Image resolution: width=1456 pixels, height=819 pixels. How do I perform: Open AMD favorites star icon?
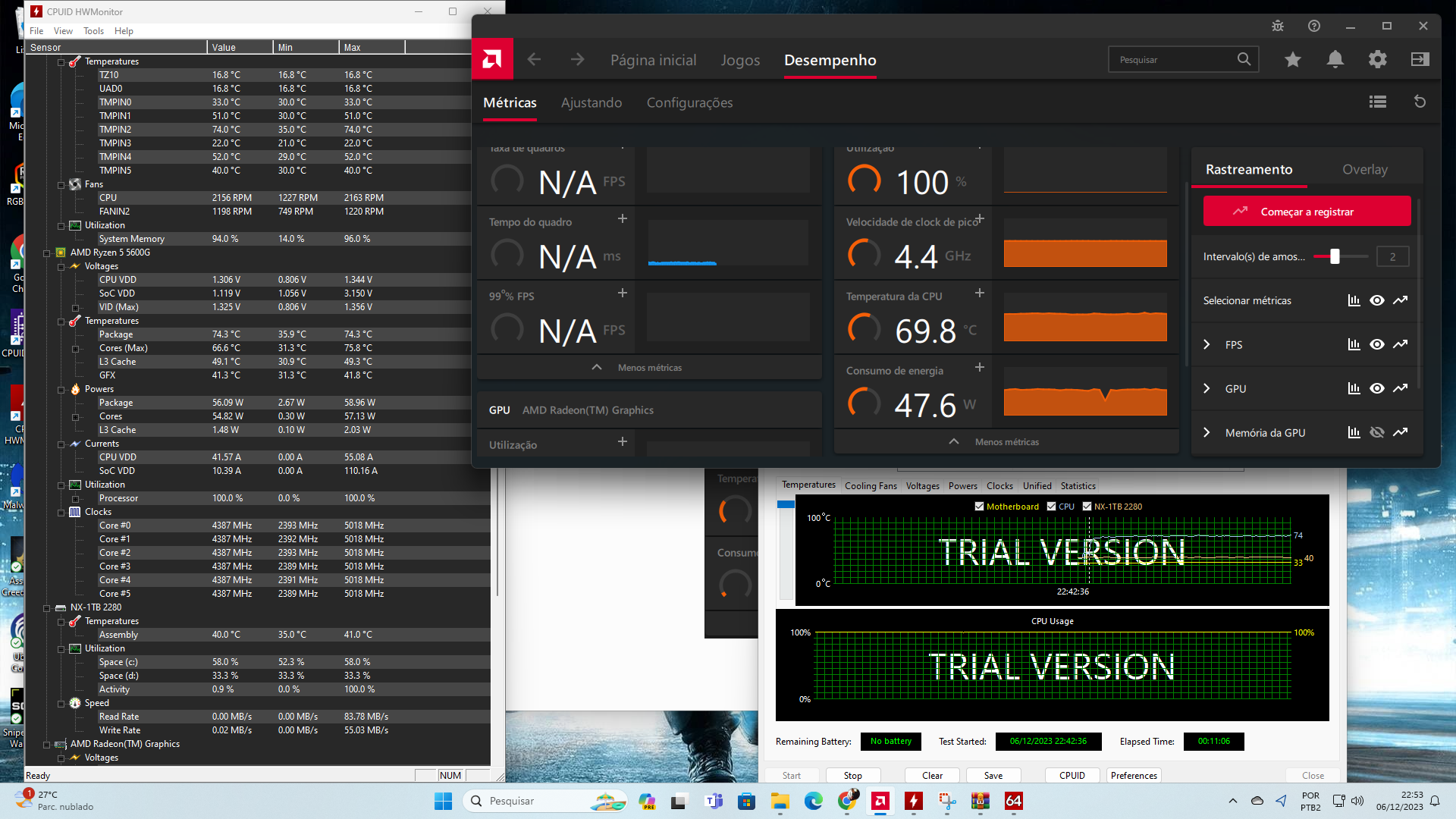(1293, 59)
